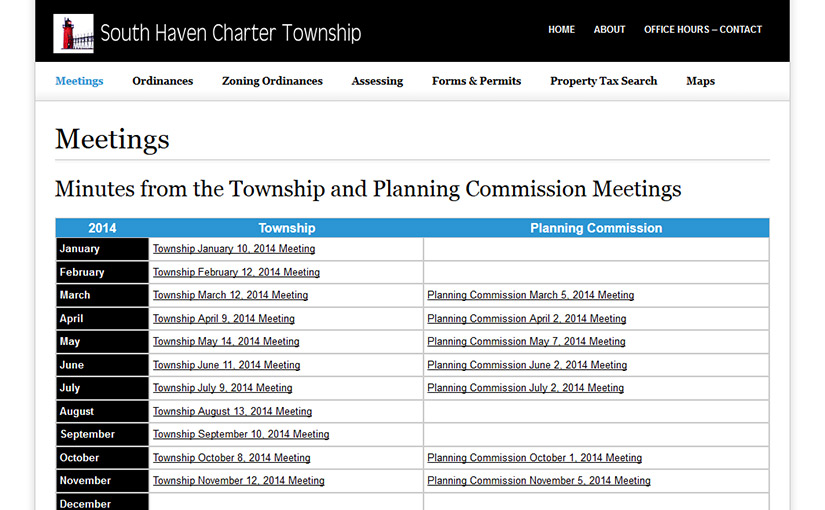Open Property Tax Search
The height and width of the screenshot is (510, 825).
click(603, 81)
